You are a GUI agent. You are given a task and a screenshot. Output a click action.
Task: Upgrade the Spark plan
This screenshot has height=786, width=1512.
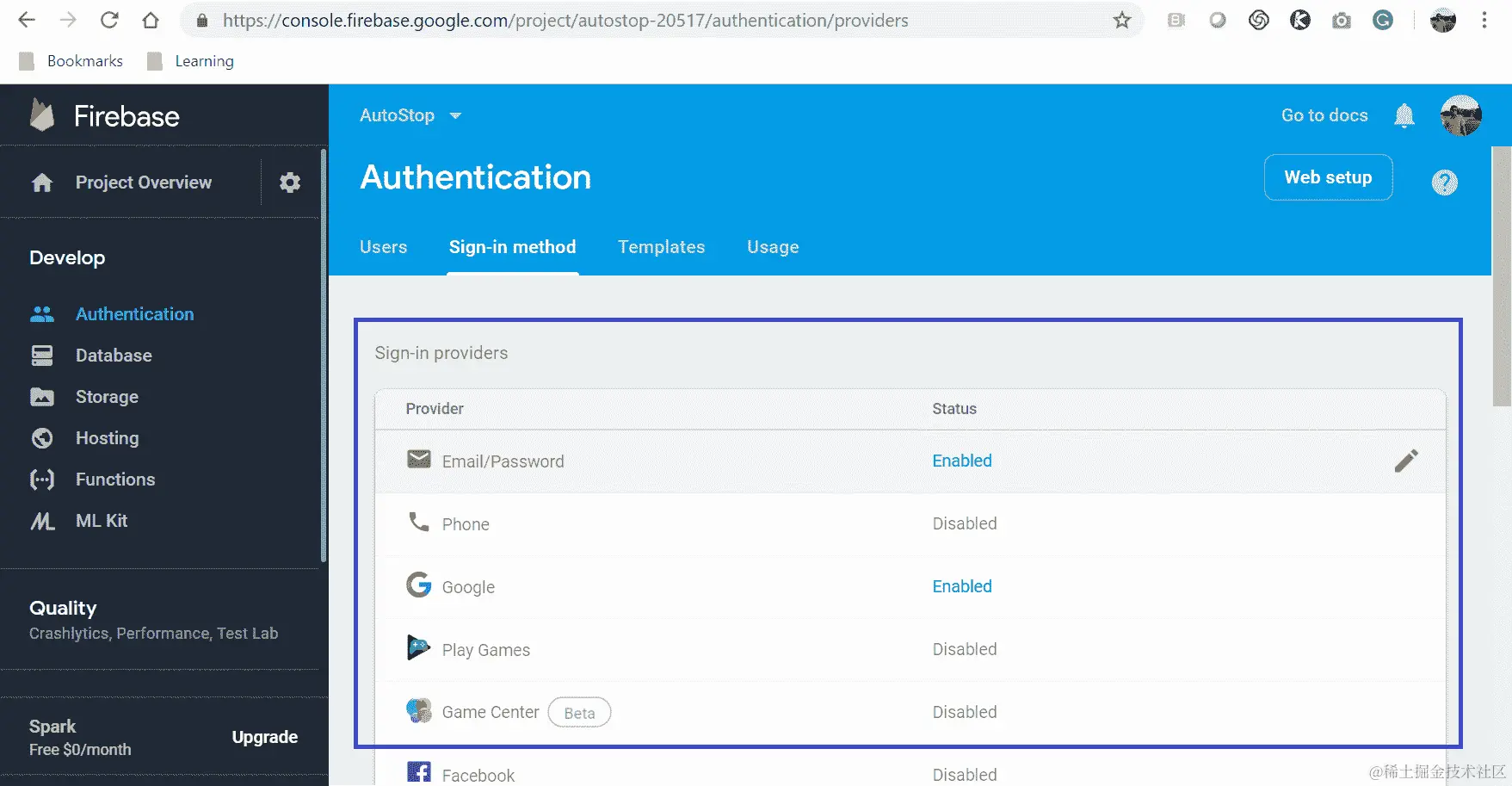[x=264, y=737]
